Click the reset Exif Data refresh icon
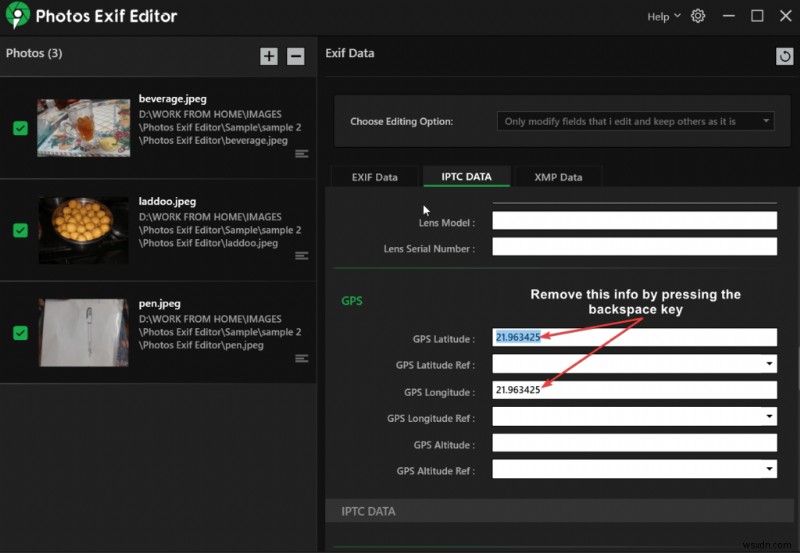Screen dimensions: 800x553 [x=784, y=56]
